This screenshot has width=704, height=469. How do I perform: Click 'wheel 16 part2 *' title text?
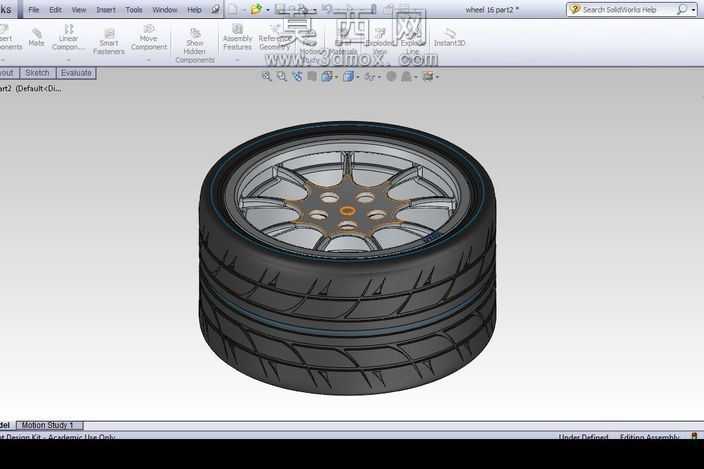(x=492, y=9)
